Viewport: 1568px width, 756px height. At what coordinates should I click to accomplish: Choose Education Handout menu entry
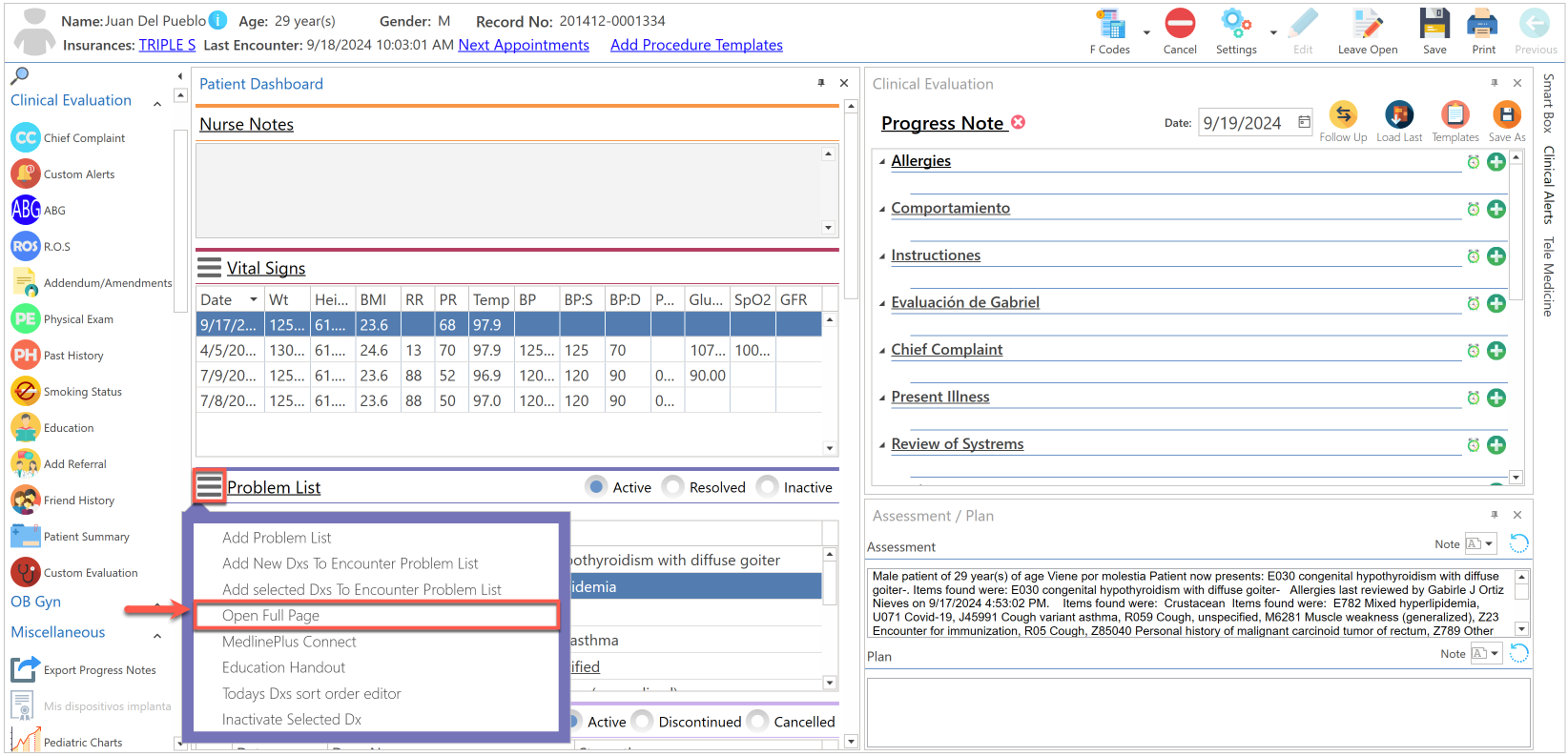pos(283,667)
